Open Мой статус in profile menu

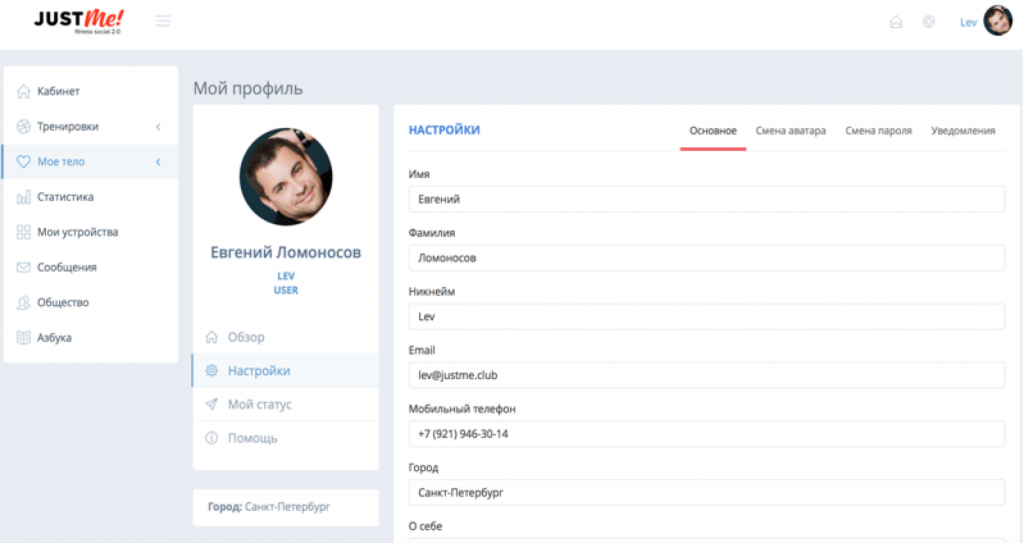tap(285, 404)
